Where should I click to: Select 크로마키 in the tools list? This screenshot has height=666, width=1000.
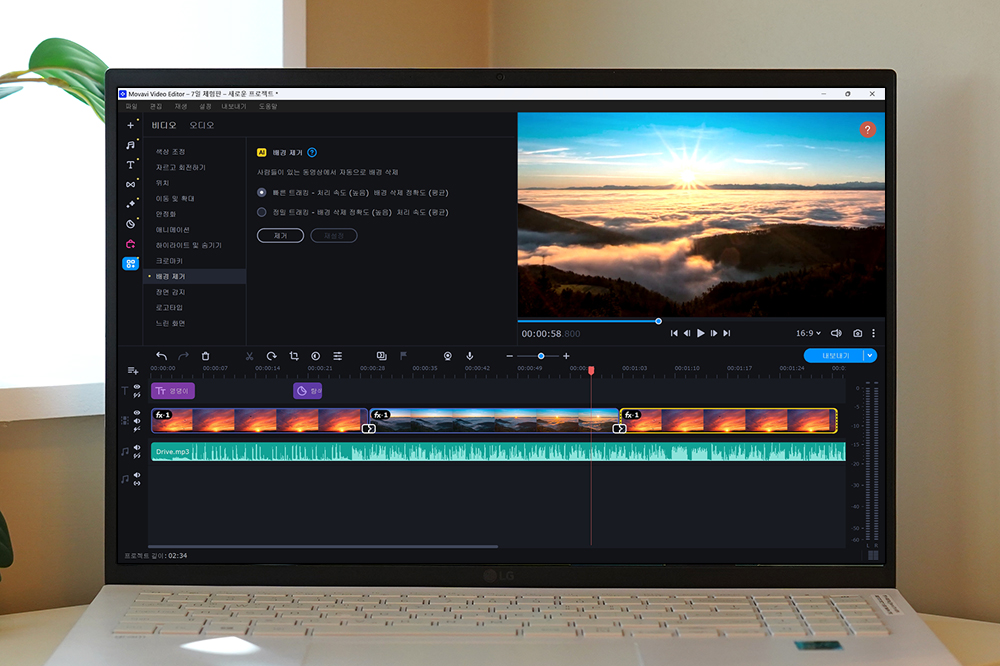coord(169,261)
